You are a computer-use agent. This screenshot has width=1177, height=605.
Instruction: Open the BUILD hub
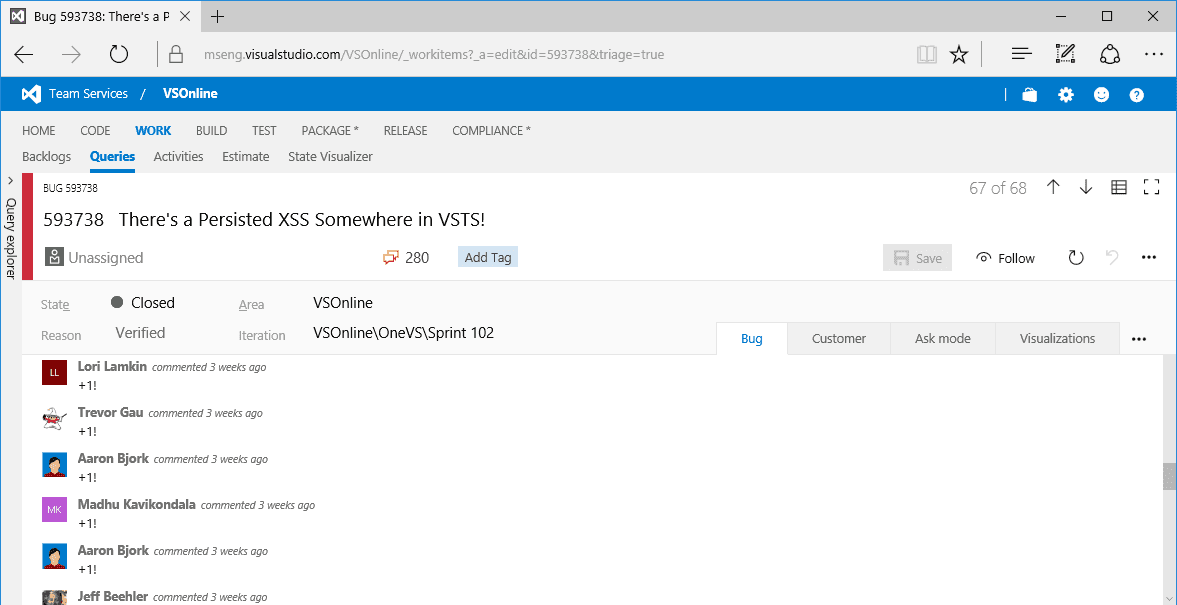(212, 131)
